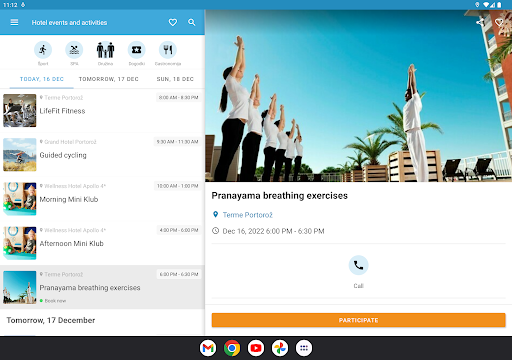The height and width of the screenshot is (360, 512).
Task: Click the Pranayama breathing exercises heading
Action: pyautogui.click(x=279, y=196)
